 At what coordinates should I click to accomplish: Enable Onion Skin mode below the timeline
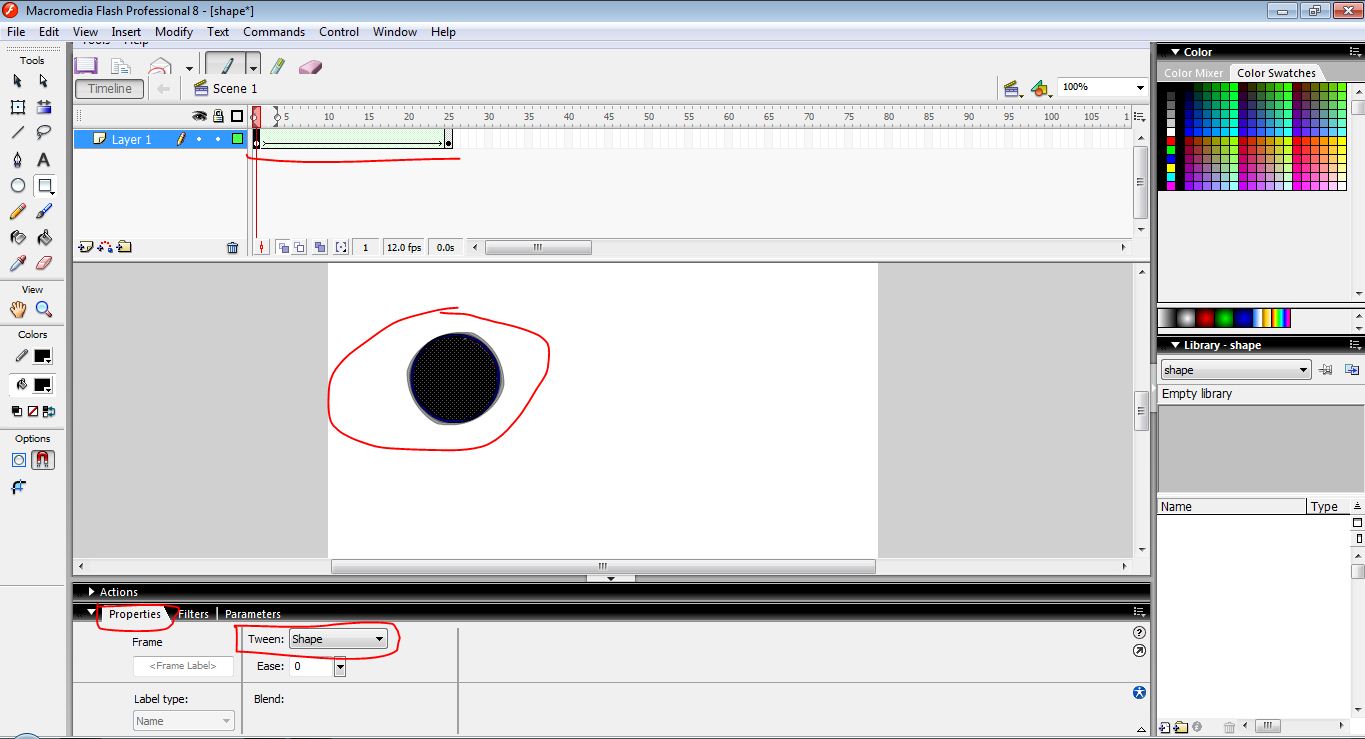[x=283, y=247]
